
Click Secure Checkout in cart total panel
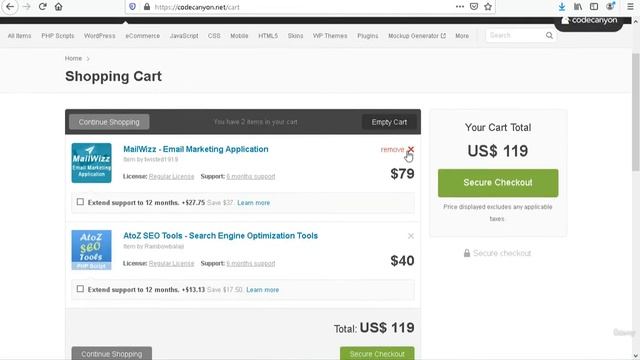click(x=498, y=183)
